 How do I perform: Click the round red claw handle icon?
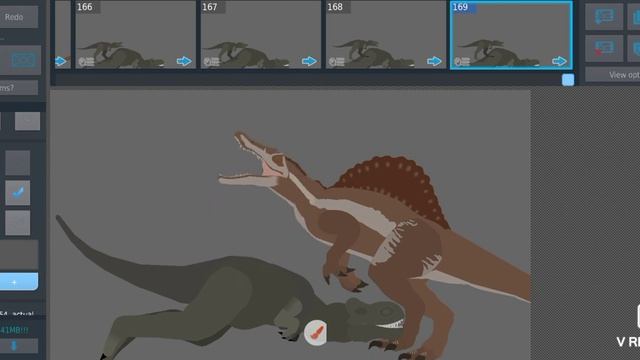point(316,332)
